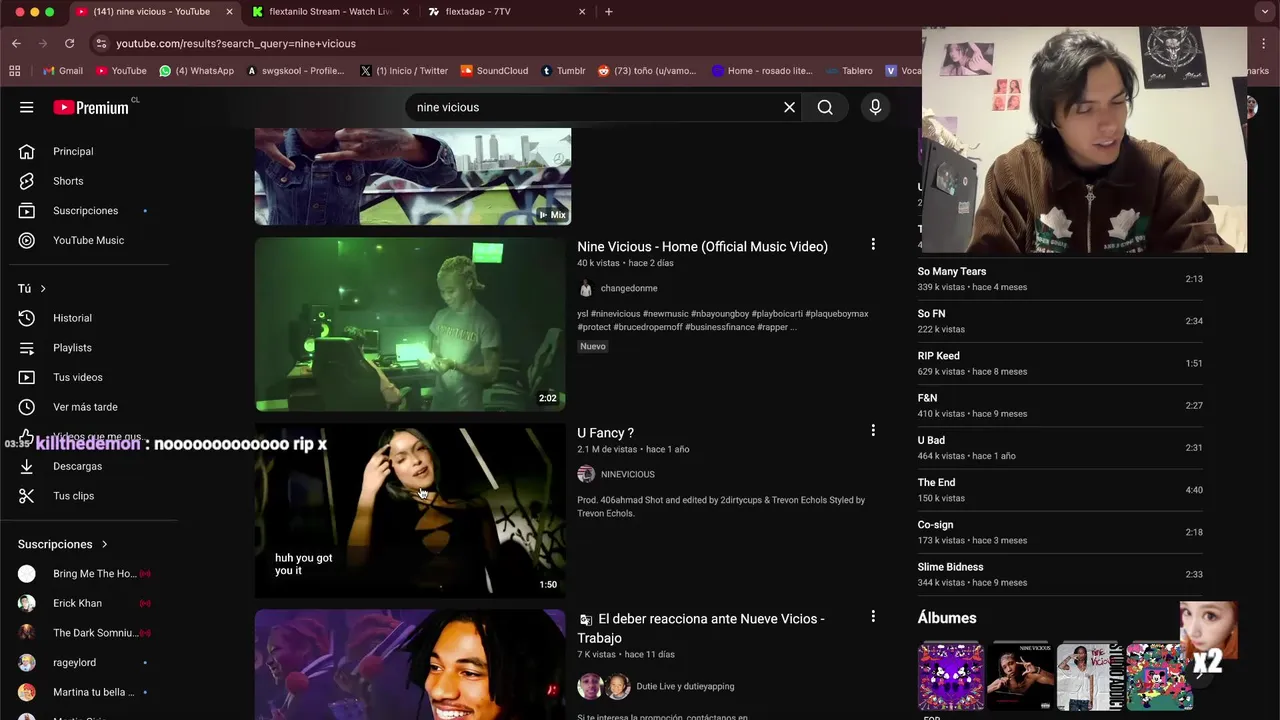This screenshot has height=720, width=1280.
Task: Open YouTube Music in sidebar
Action: (x=90, y=240)
